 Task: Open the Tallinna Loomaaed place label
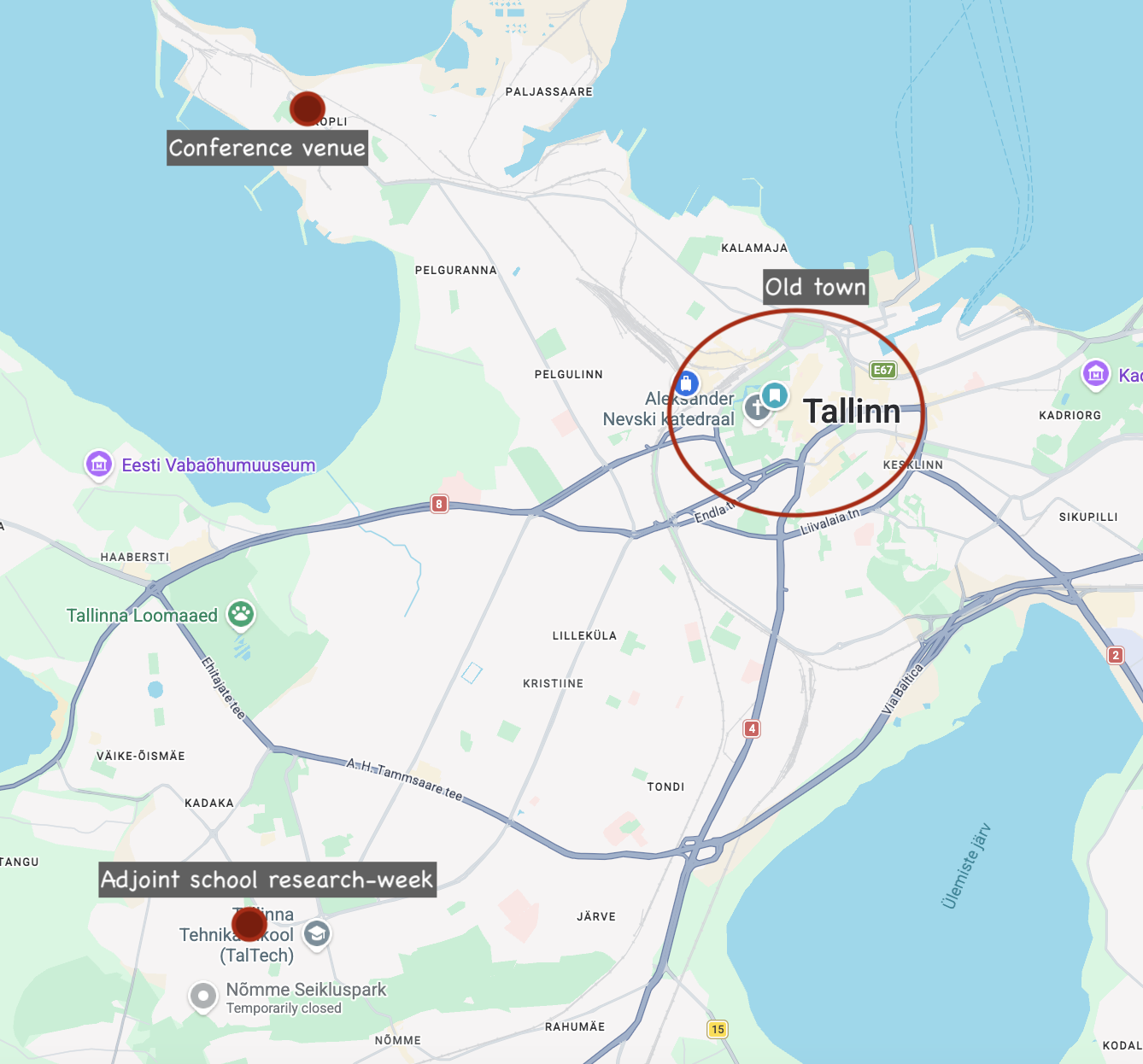pos(142,616)
